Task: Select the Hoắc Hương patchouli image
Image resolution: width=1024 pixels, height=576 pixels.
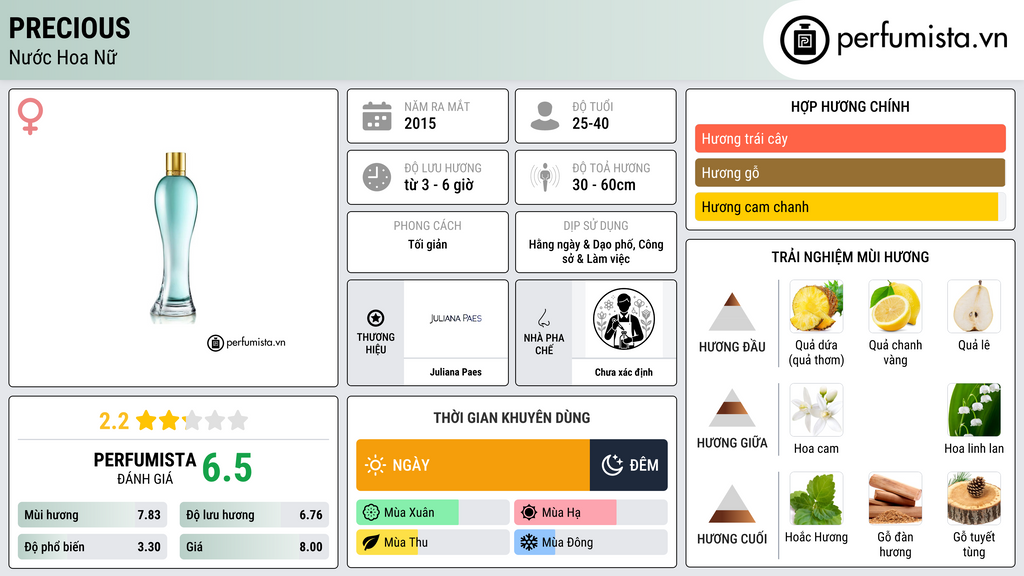Action: pos(816,498)
